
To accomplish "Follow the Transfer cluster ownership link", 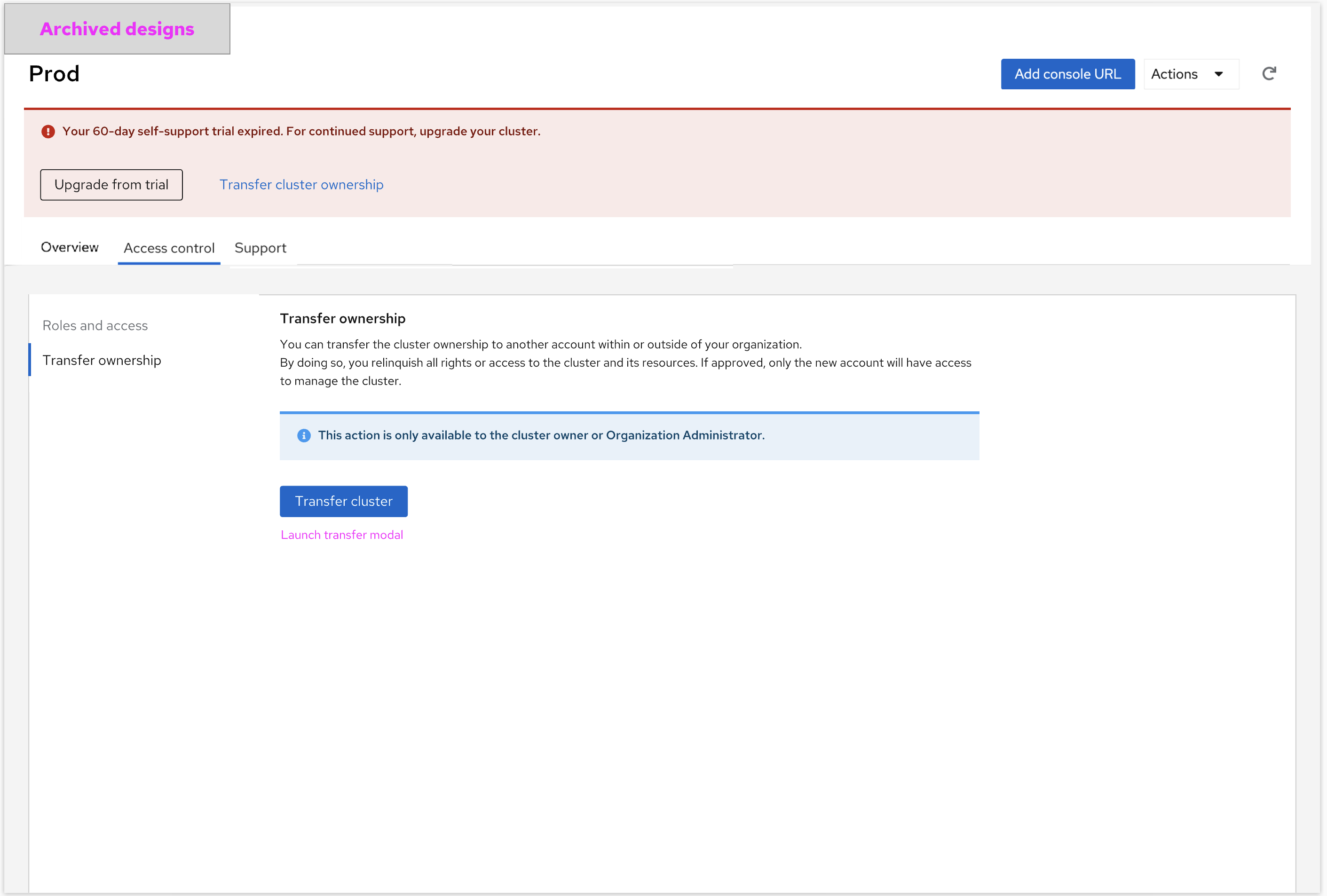I will pyautogui.click(x=301, y=185).
